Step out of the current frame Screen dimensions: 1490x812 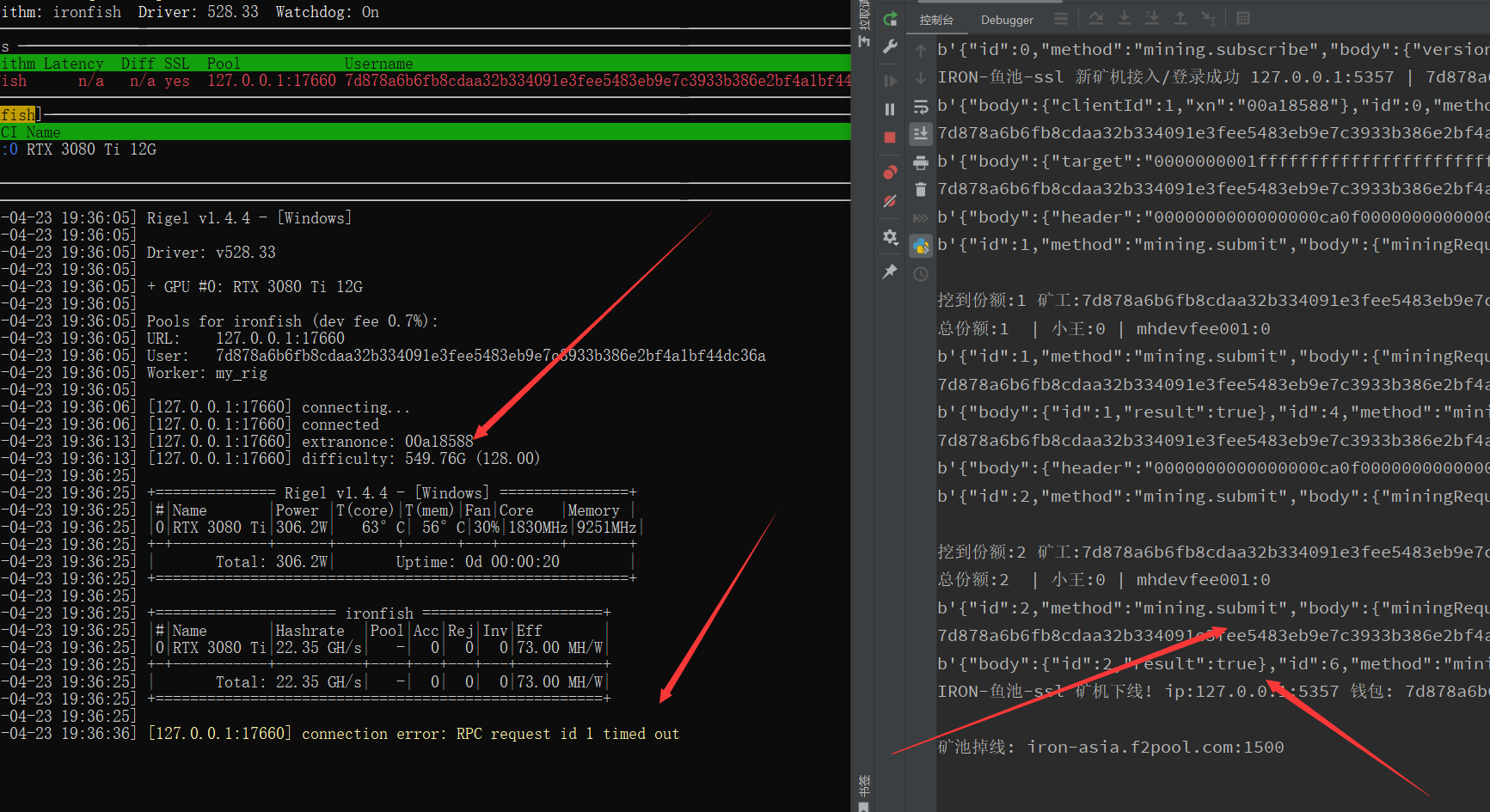1180,18
